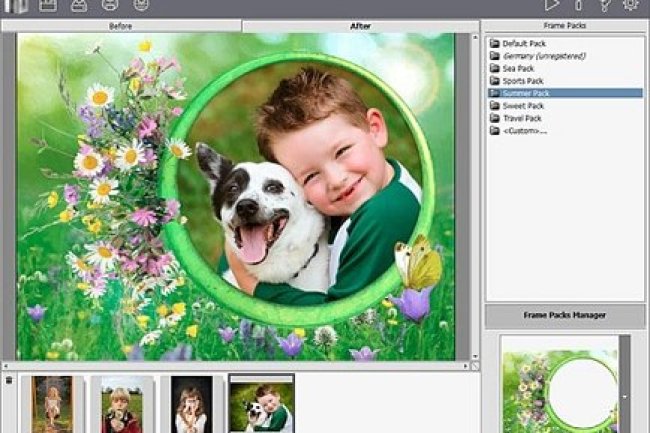Select the boy with dog thumbnail
This screenshot has width=650, height=433.
pos(261,403)
